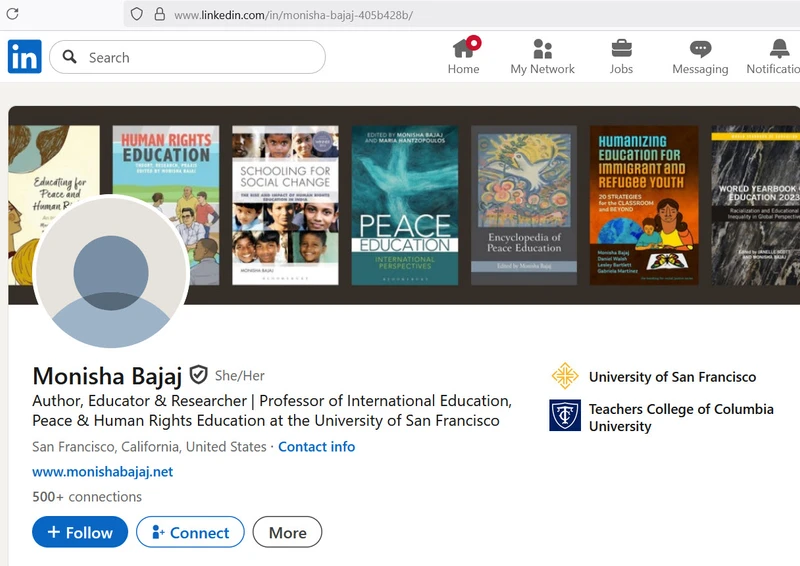Click the LinkedIn logo icon
Viewport: 800px width, 566px height.
tap(24, 57)
